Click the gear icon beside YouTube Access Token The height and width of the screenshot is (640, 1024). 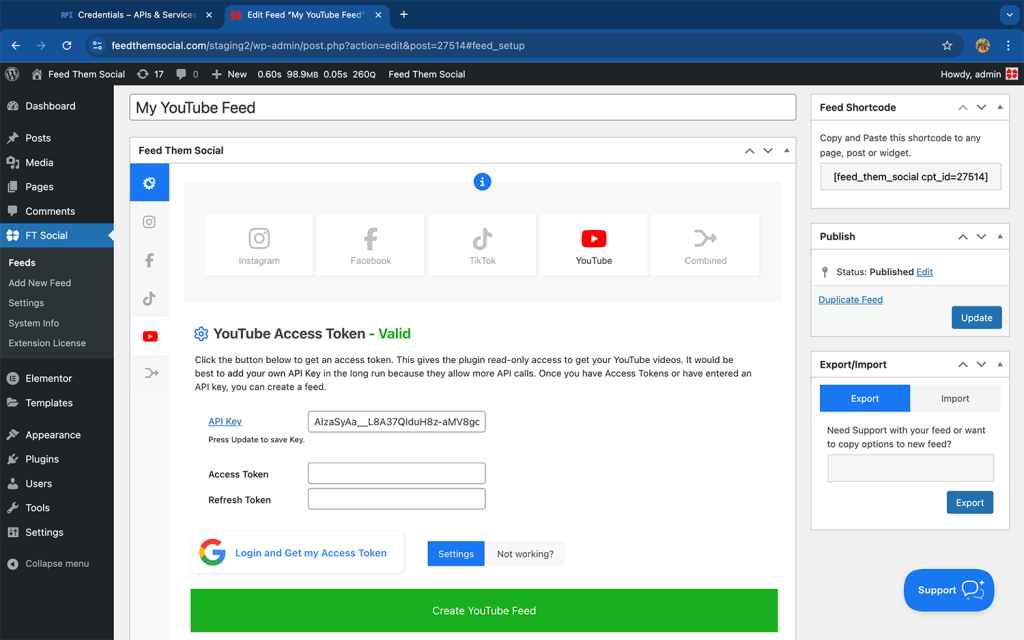click(201, 334)
